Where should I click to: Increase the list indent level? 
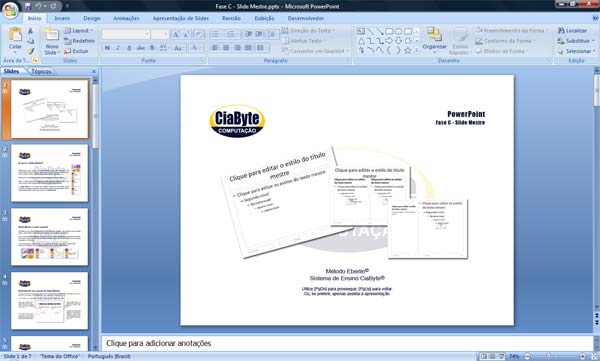pyautogui.click(x=259, y=34)
